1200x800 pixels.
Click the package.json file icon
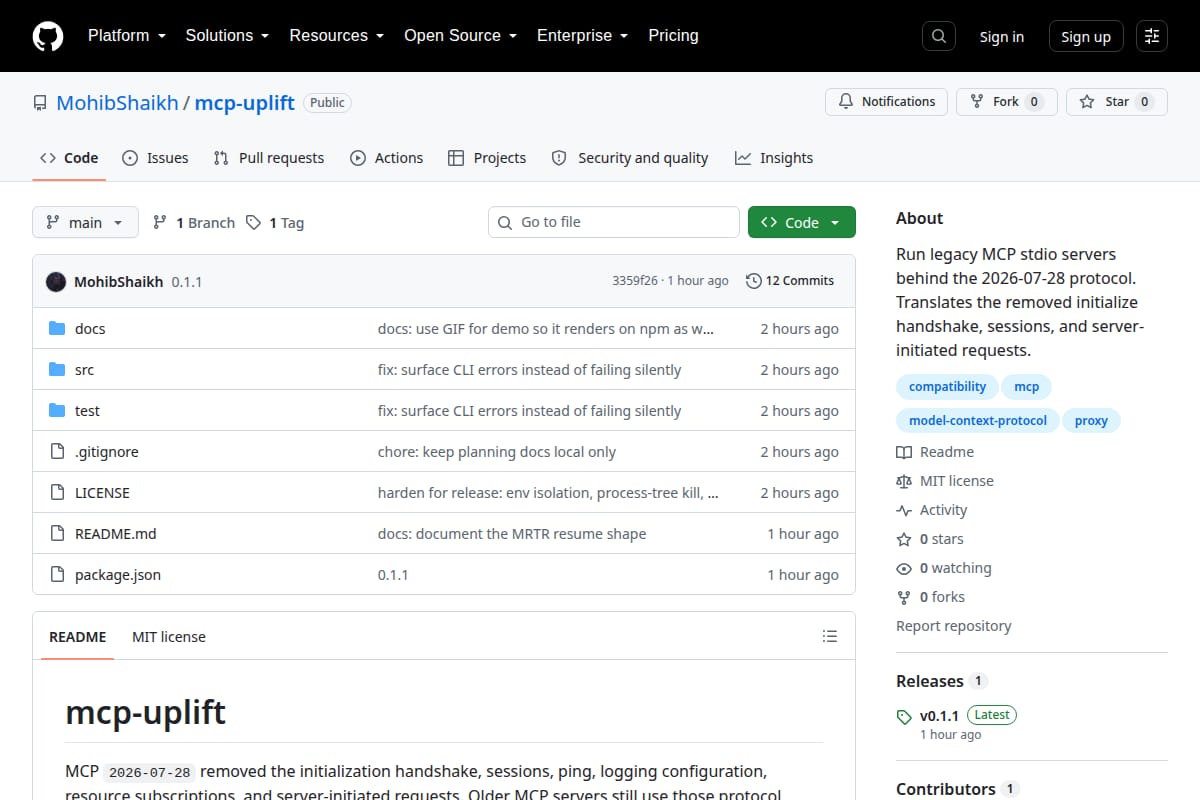pyautogui.click(x=57, y=575)
